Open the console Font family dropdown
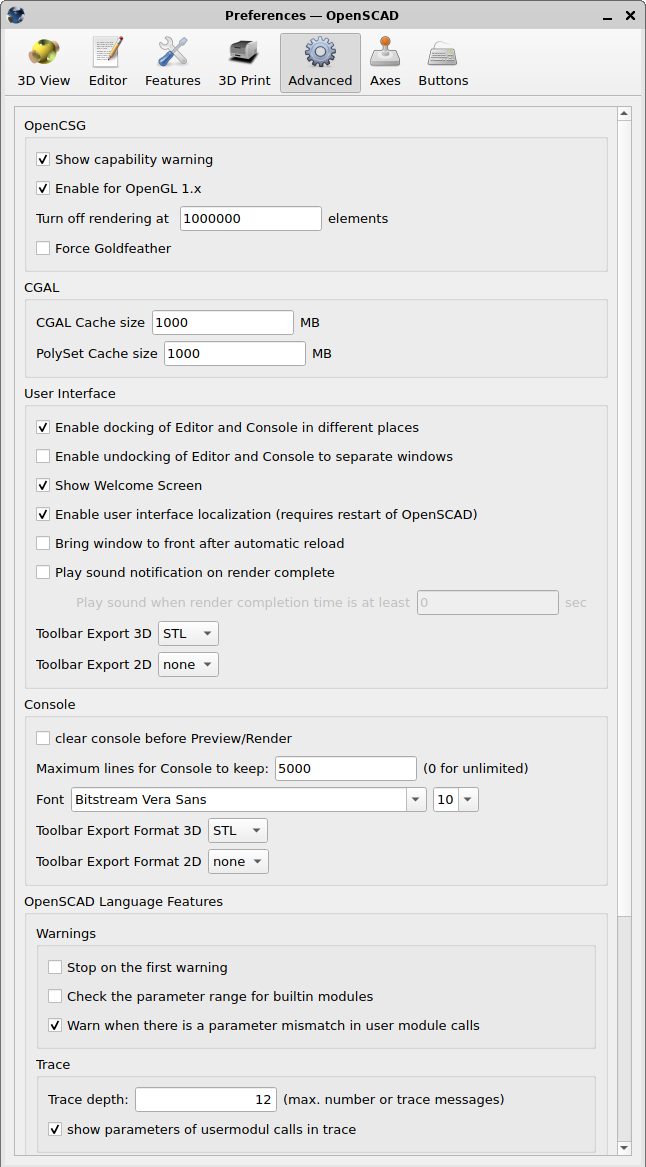 tap(415, 799)
